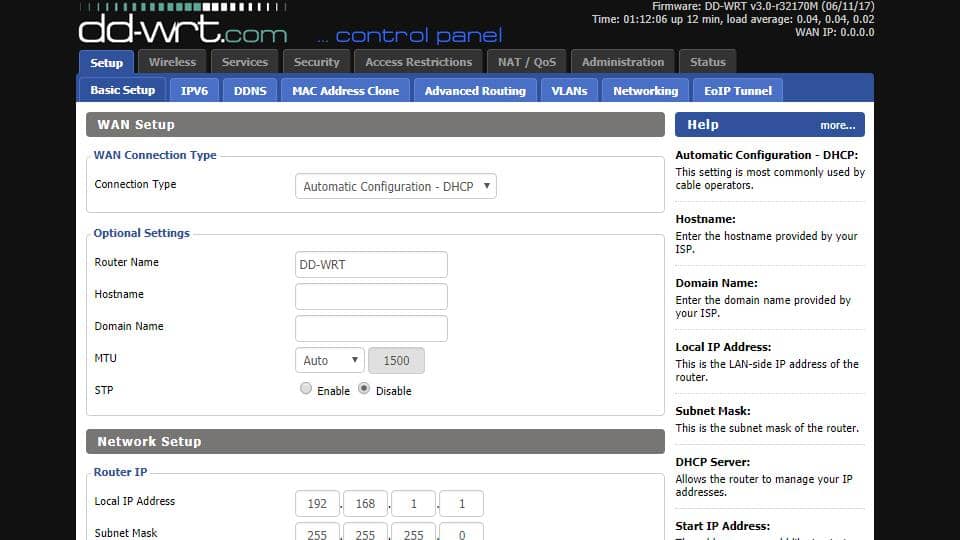
Task: Click the 'Local IP Address:' help heading
Action: pos(723,347)
